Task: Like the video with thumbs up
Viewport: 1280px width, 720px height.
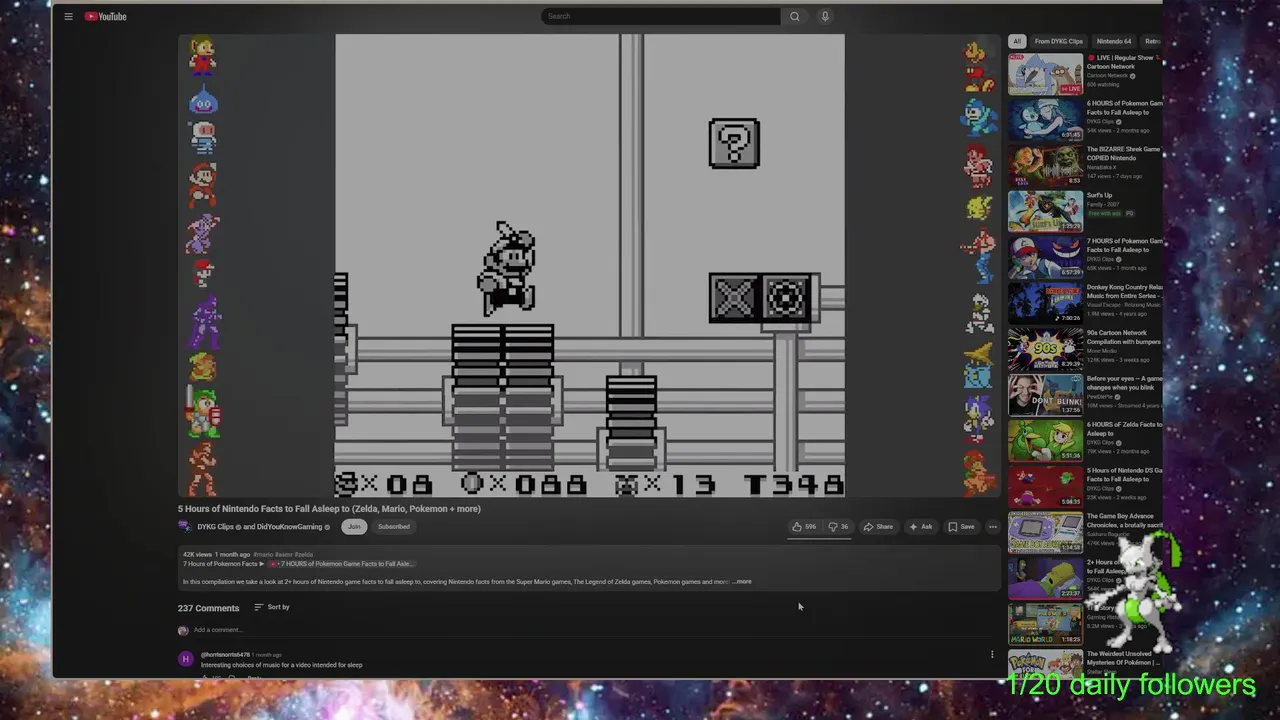Action: coord(804,527)
